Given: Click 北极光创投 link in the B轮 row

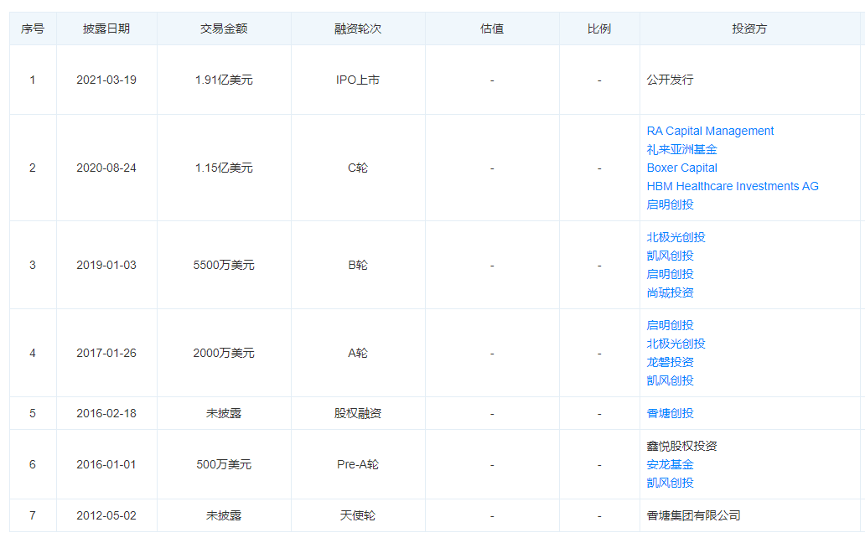Looking at the screenshot, I should tap(676, 237).
